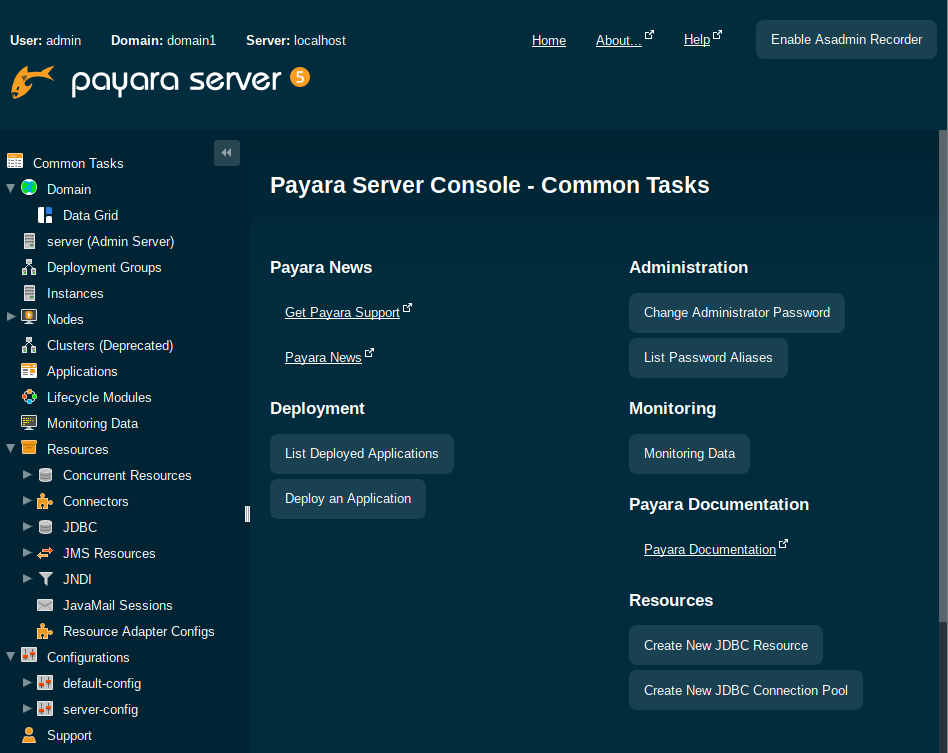Click the Resource Adapter Configs puzzle icon
Viewport: 948px width, 753px height.
click(x=45, y=631)
